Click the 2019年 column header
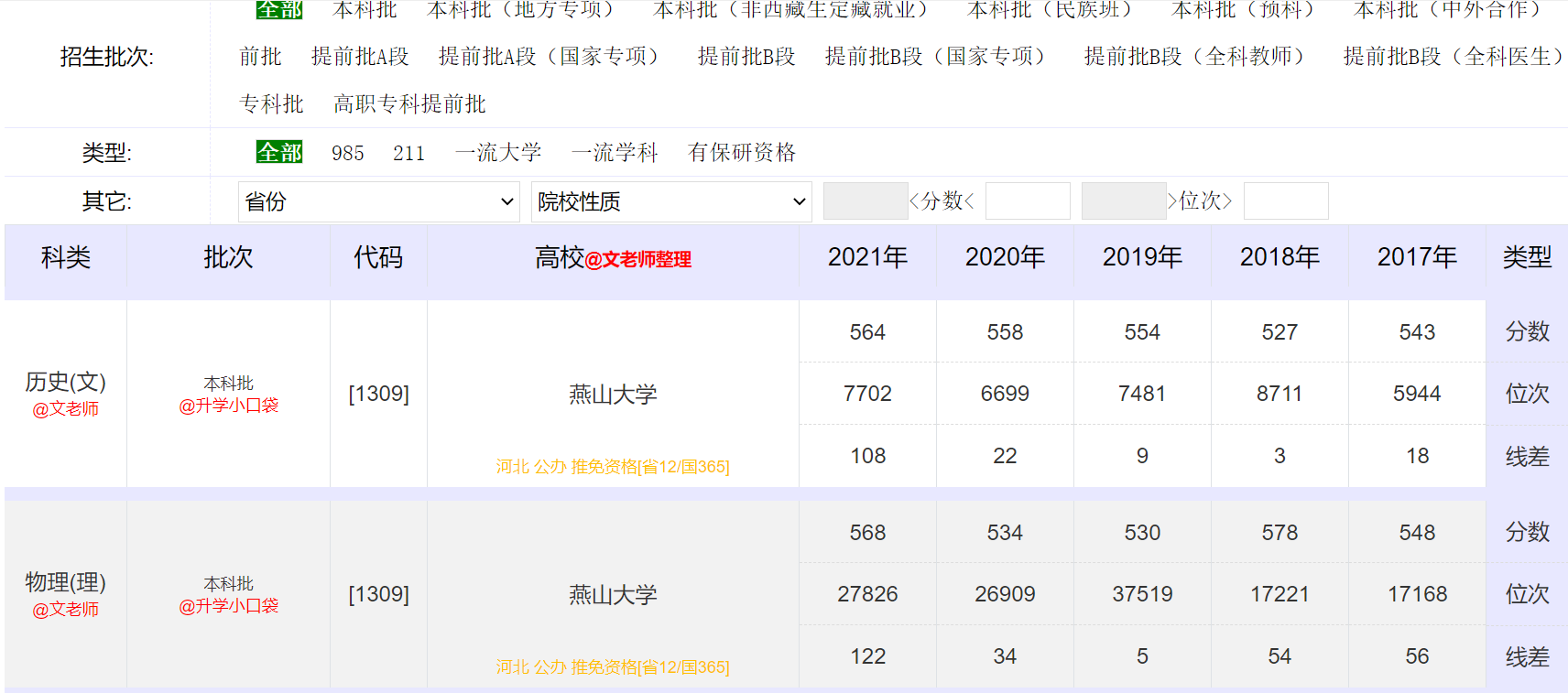Image resolution: width=1568 pixels, height=693 pixels. pyautogui.click(x=1142, y=257)
